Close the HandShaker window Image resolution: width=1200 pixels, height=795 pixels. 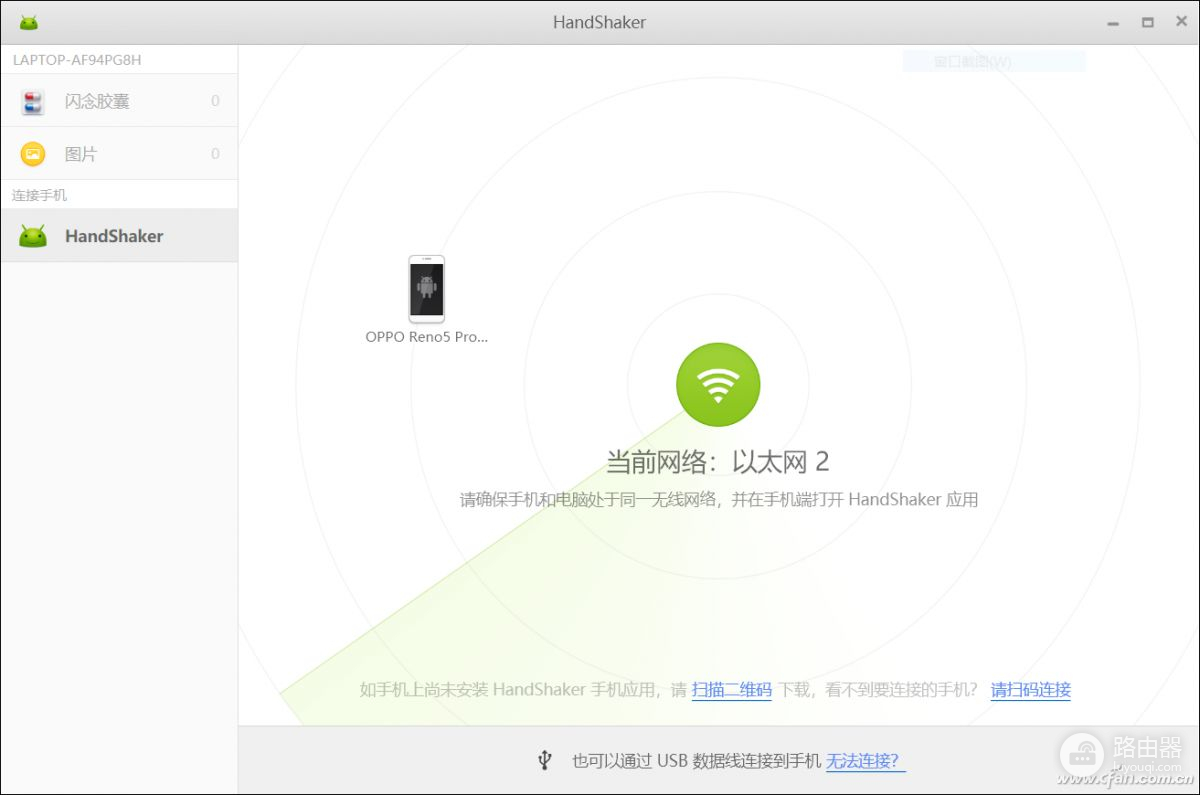1181,22
